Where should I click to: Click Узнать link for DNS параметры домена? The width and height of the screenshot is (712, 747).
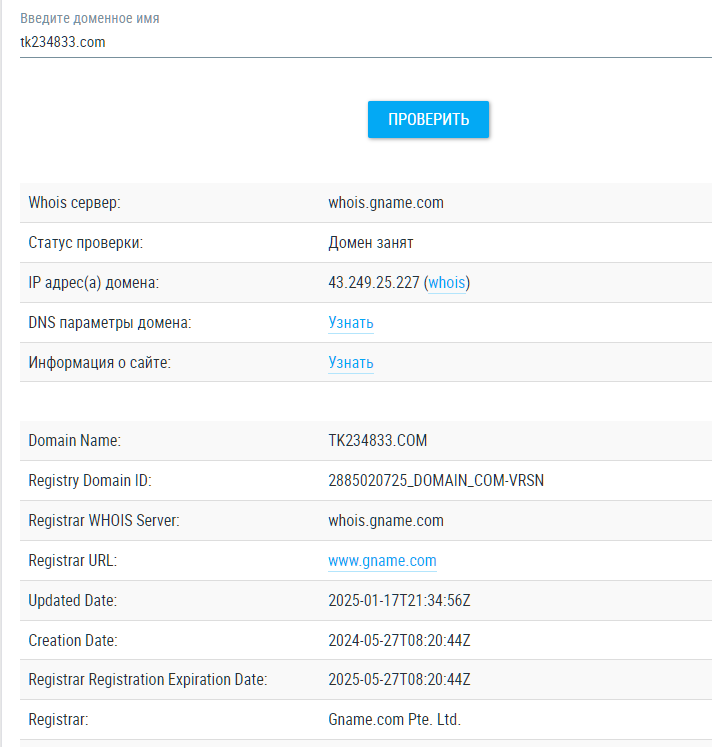pos(351,323)
